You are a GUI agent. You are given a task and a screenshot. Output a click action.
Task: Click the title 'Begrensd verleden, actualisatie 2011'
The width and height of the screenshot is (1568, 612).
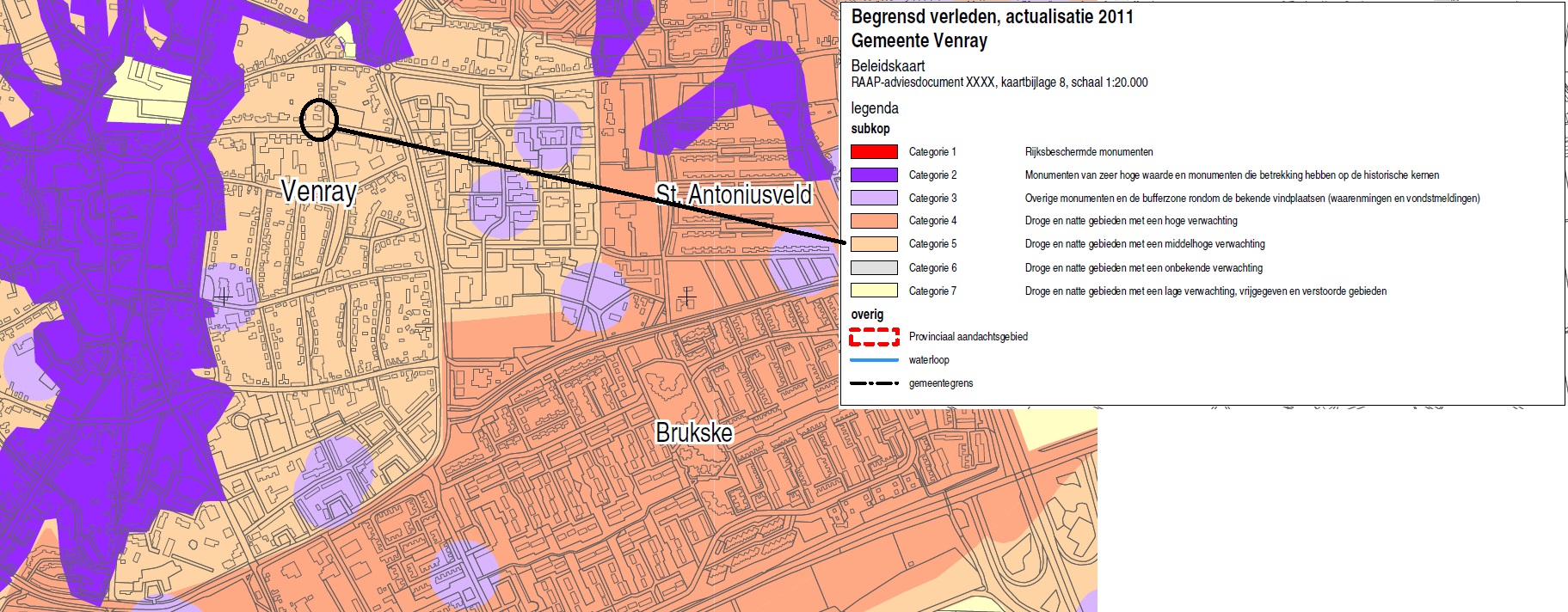[993, 16]
